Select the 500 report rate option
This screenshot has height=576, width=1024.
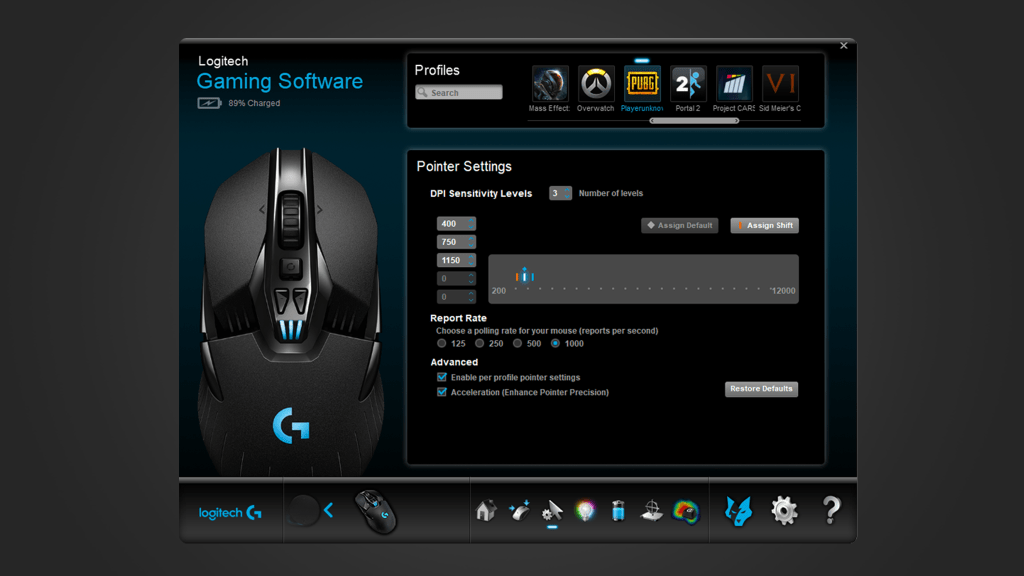pos(518,343)
